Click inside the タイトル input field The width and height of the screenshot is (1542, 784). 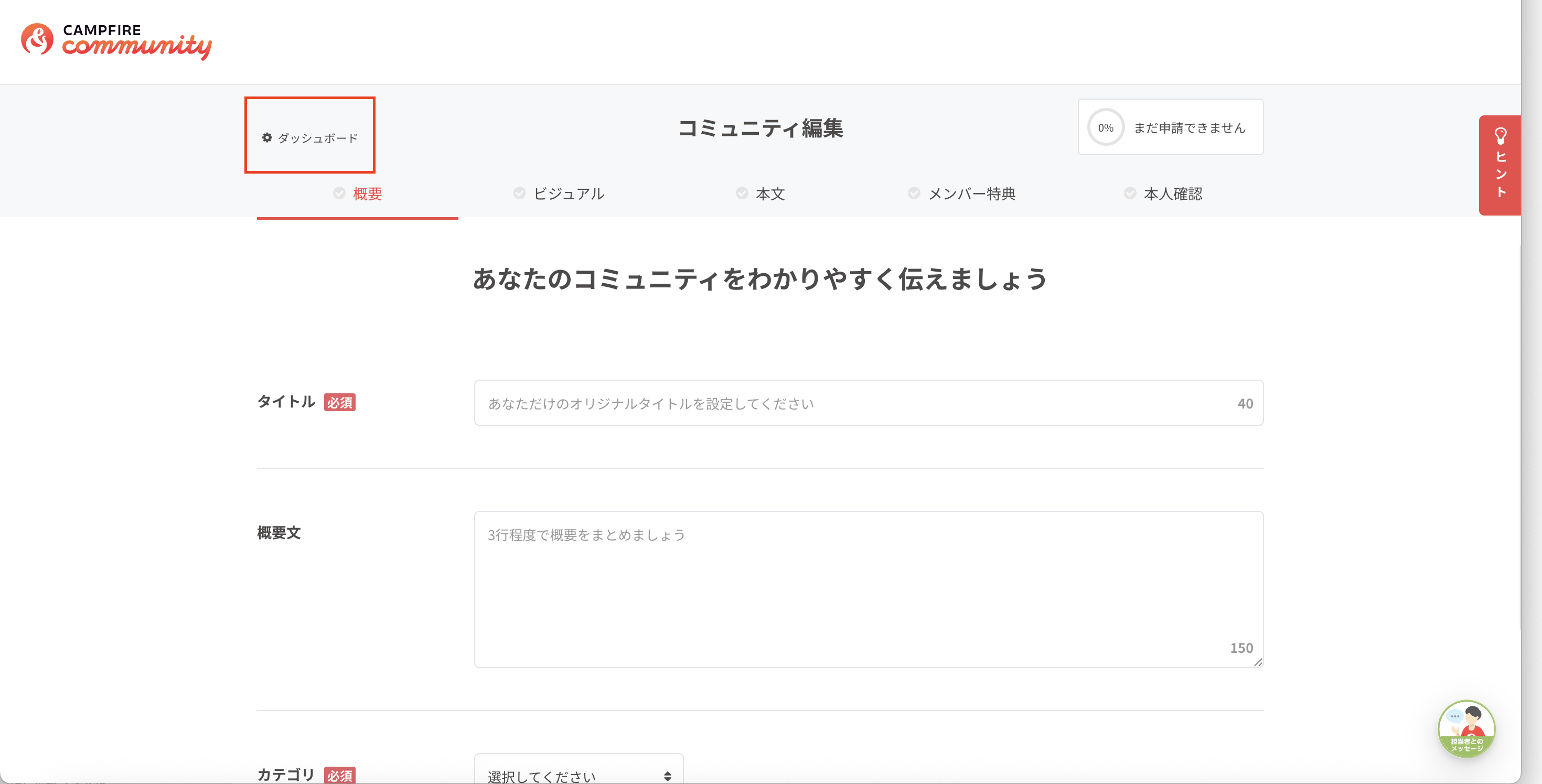pyautogui.click(x=868, y=403)
